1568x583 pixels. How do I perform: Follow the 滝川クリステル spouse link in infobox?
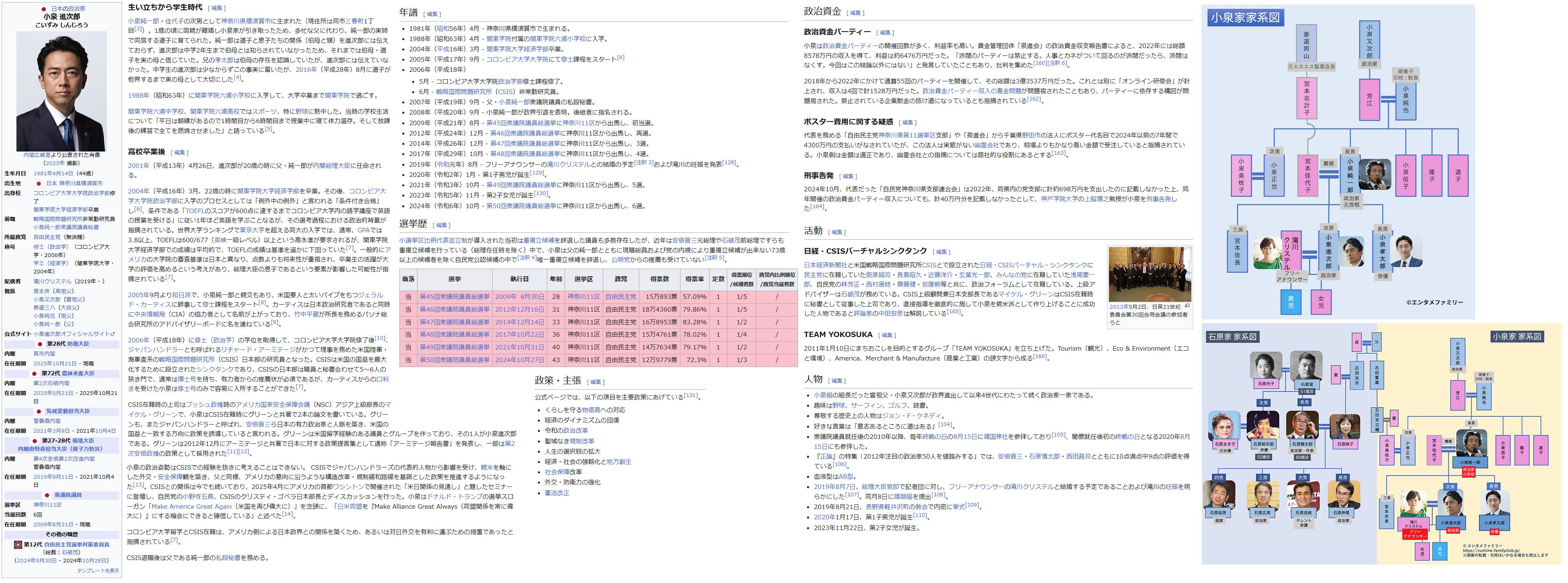pos(52,282)
